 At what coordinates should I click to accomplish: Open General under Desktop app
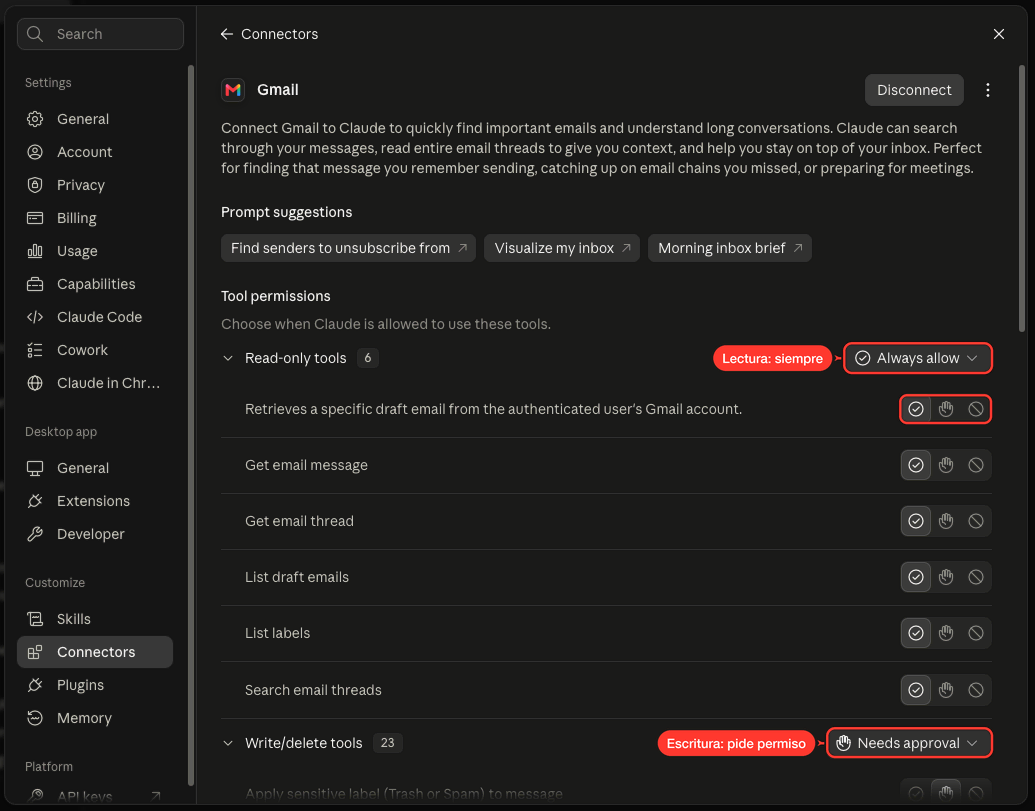[x=95, y=469]
